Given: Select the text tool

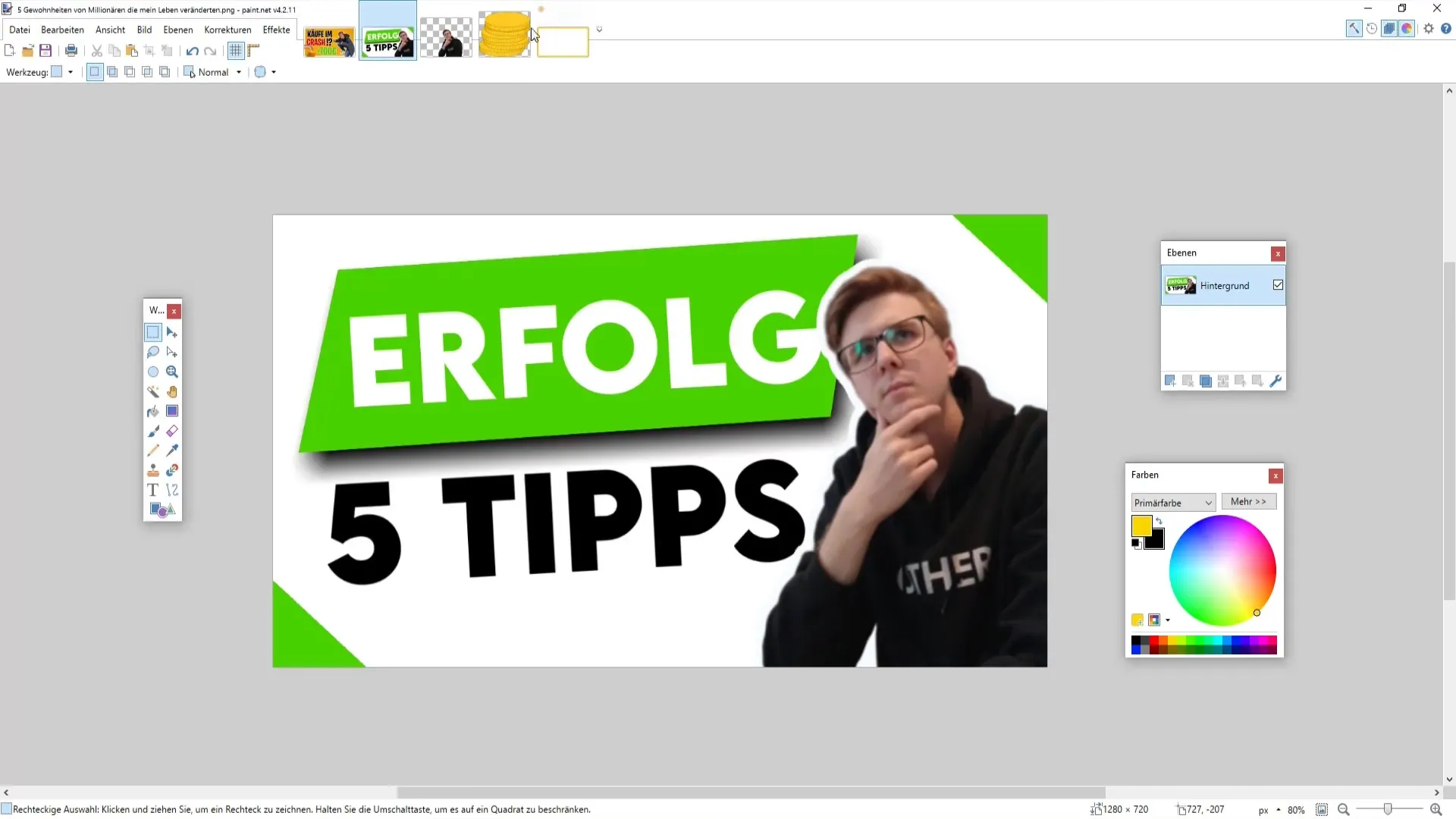Looking at the screenshot, I should tap(153, 490).
